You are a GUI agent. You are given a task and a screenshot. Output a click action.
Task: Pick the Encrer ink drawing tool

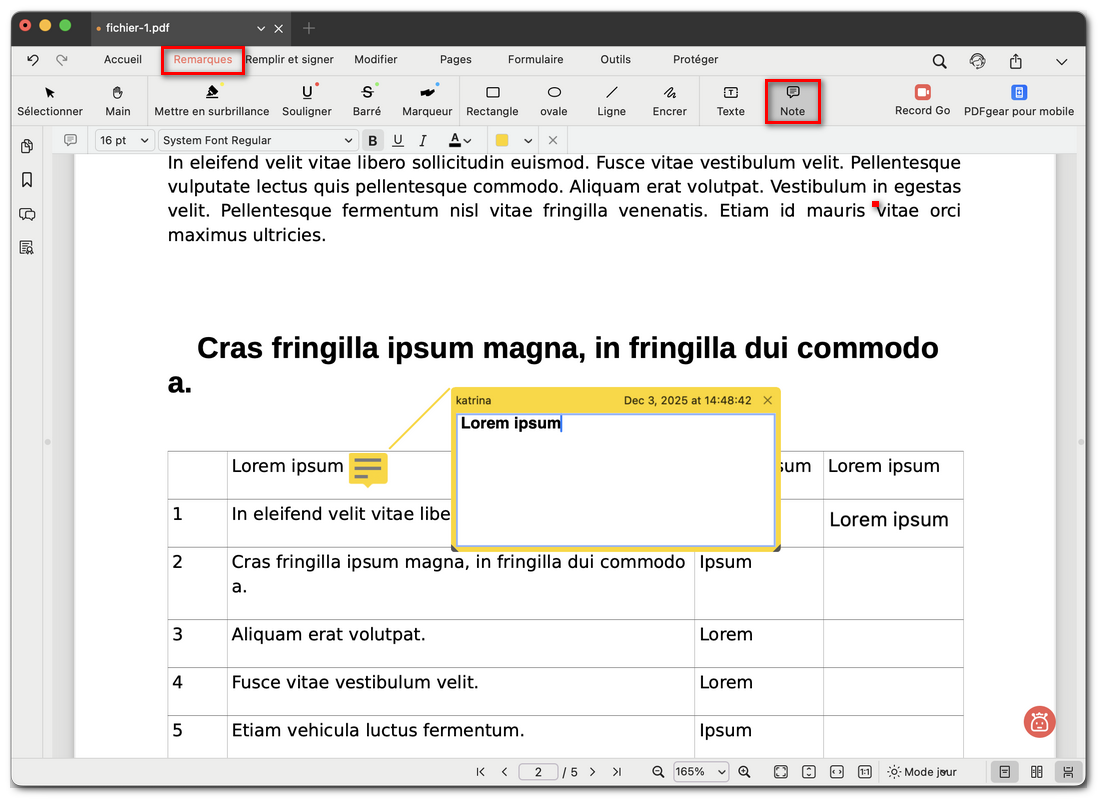pos(669,100)
